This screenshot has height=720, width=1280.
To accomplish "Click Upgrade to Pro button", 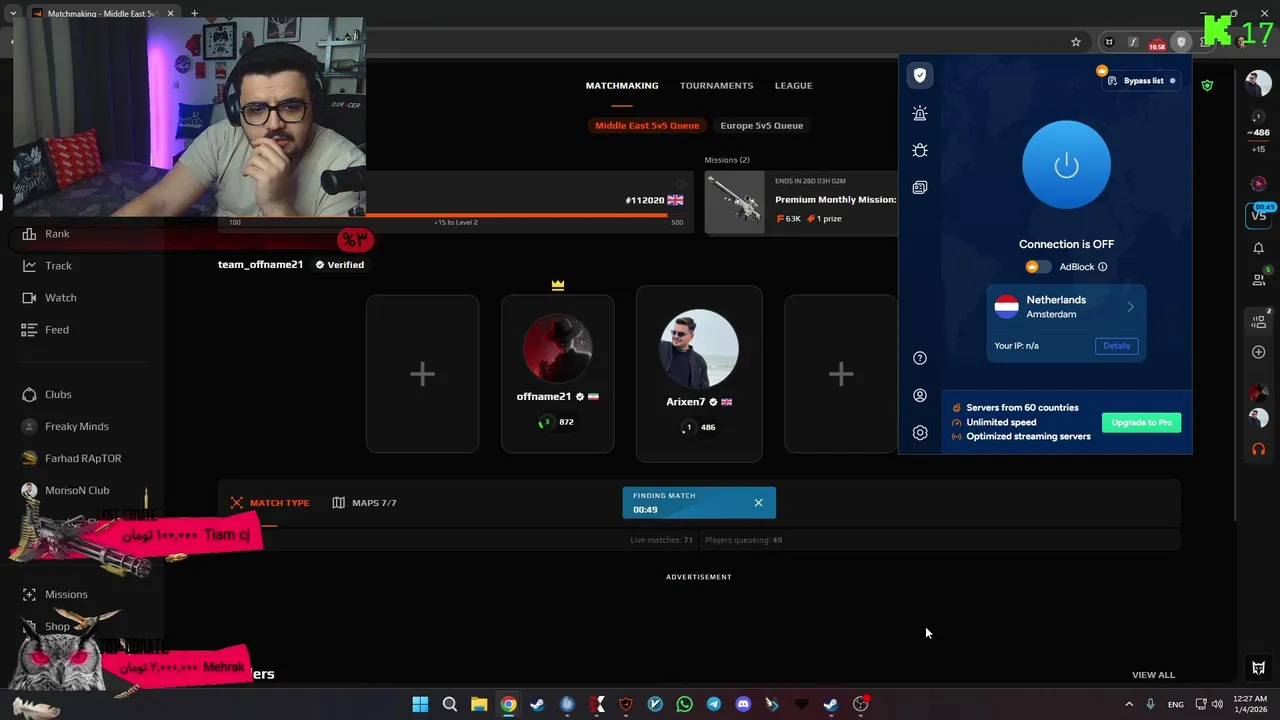I will (1141, 423).
